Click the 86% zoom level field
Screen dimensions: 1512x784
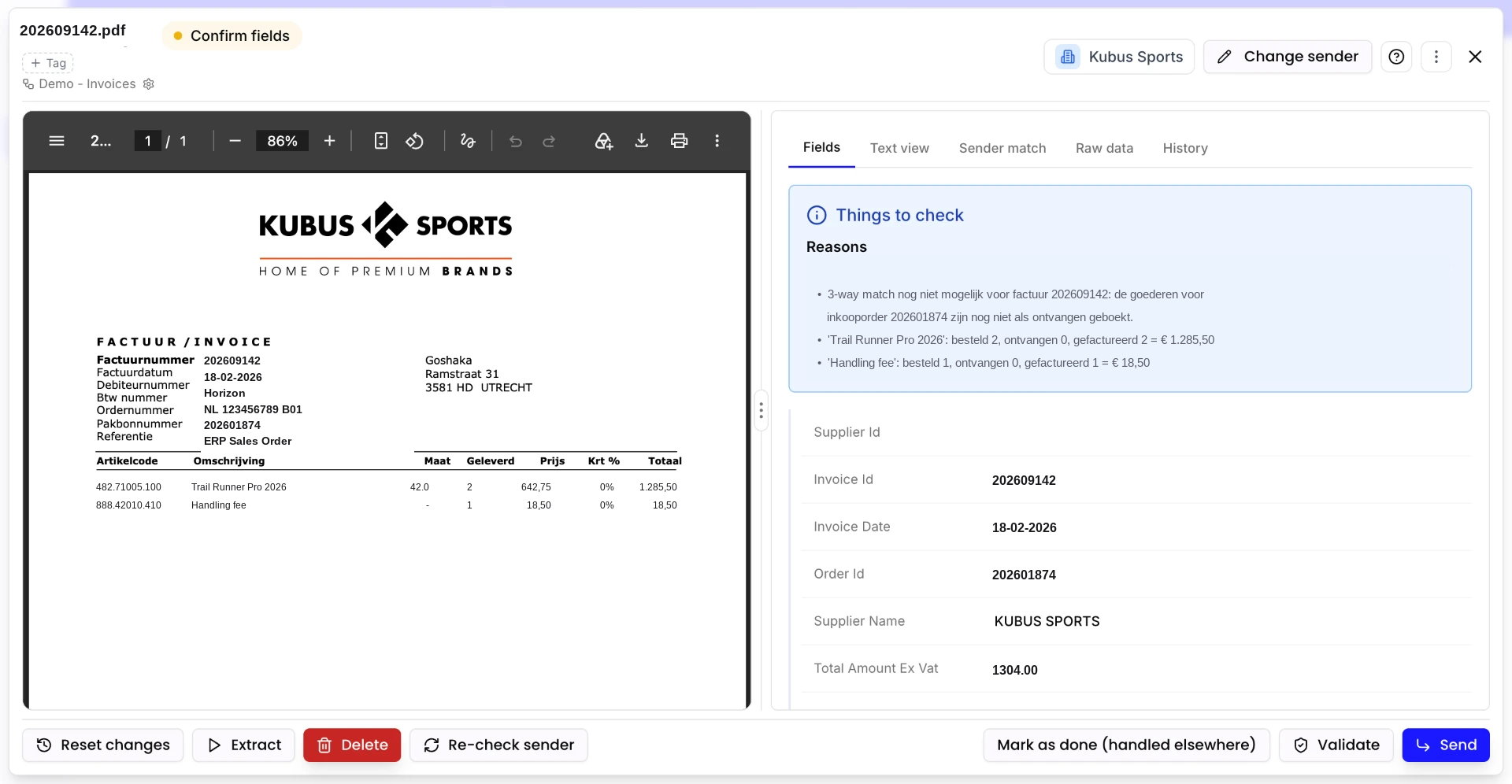(x=282, y=141)
